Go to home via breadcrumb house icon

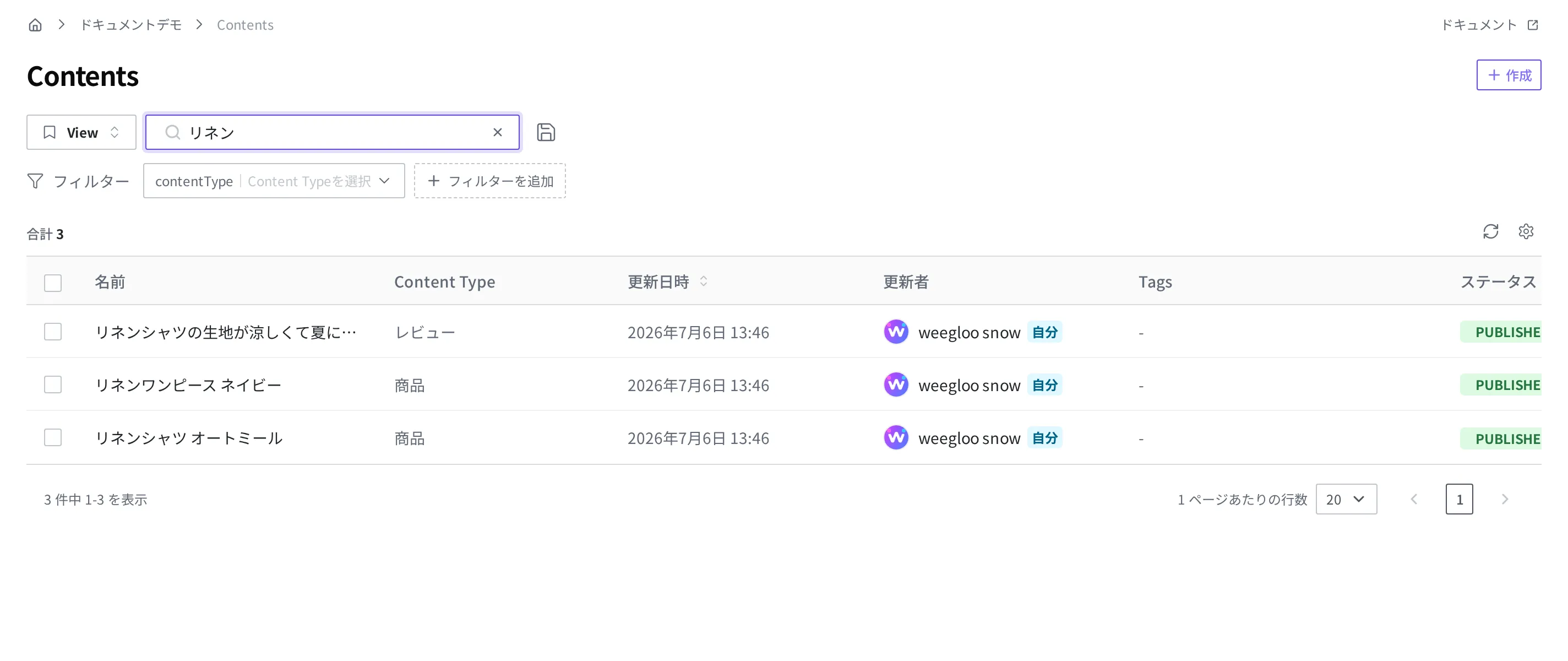pyautogui.click(x=35, y=25)
